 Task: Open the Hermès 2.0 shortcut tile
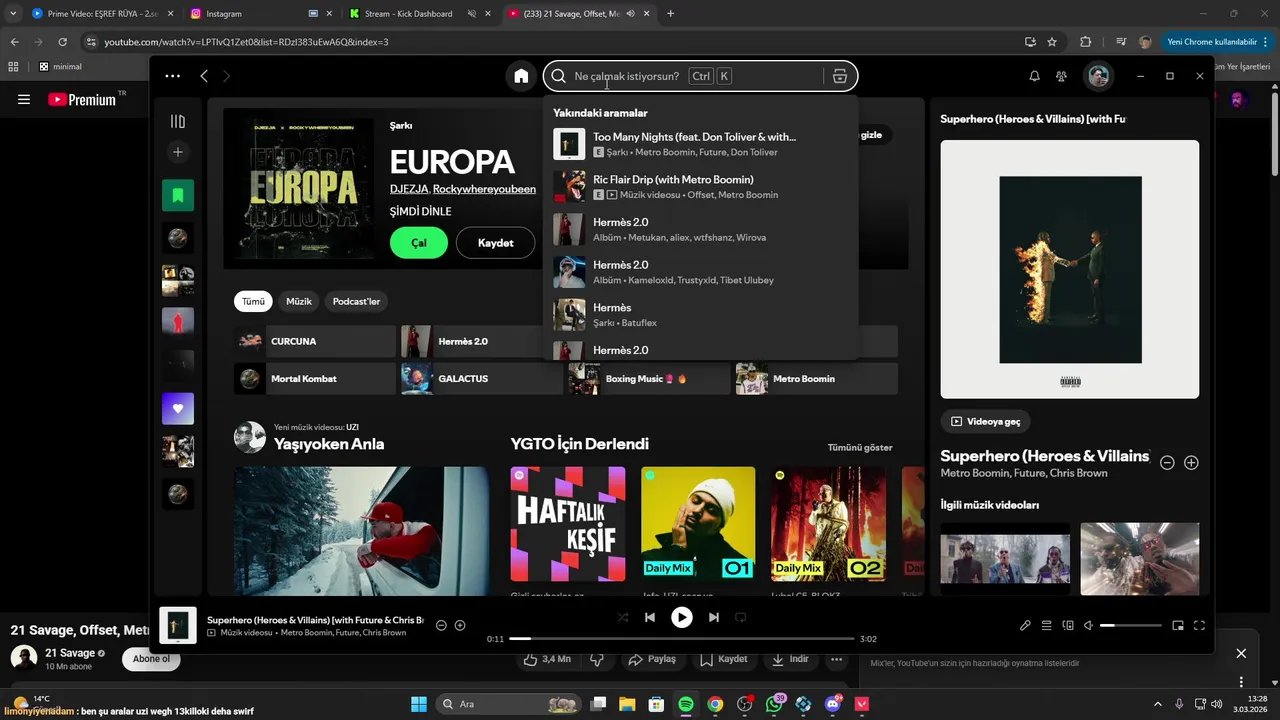(471, 341)
